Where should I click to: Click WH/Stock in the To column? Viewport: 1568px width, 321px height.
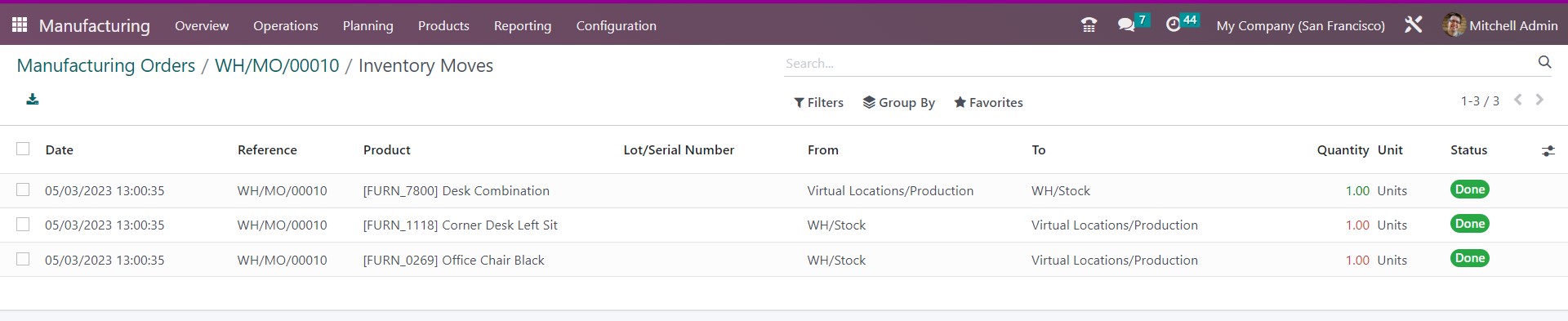click(1061, 191)
